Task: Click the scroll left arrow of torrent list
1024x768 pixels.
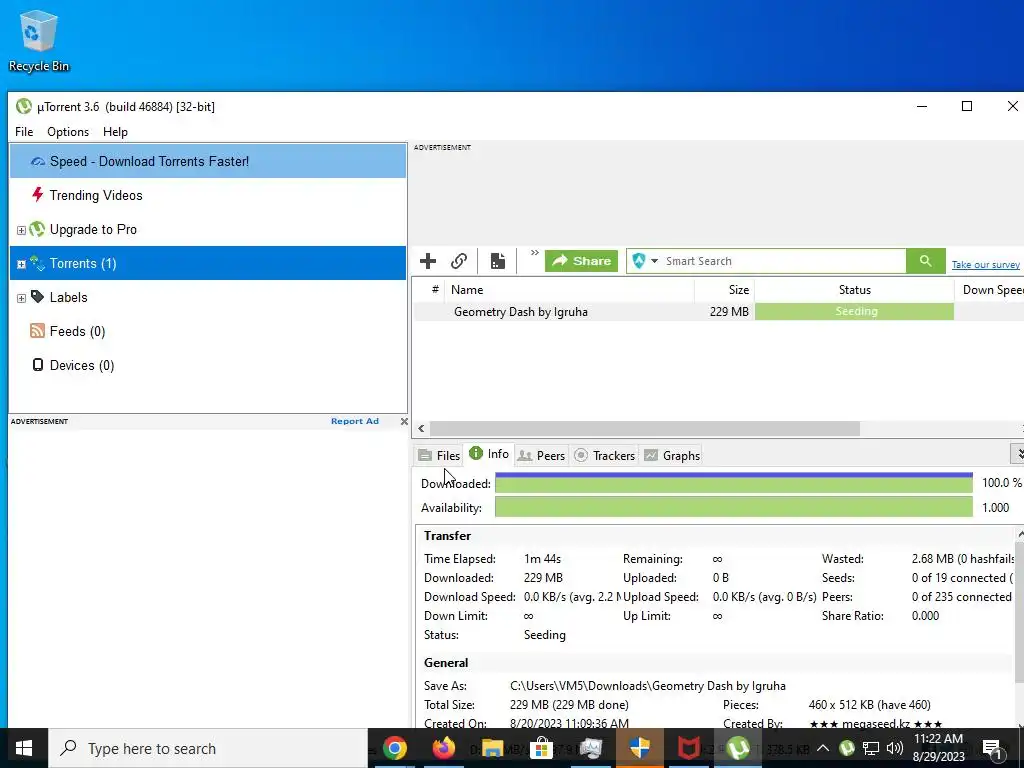Action: click(x=421, y=428)
